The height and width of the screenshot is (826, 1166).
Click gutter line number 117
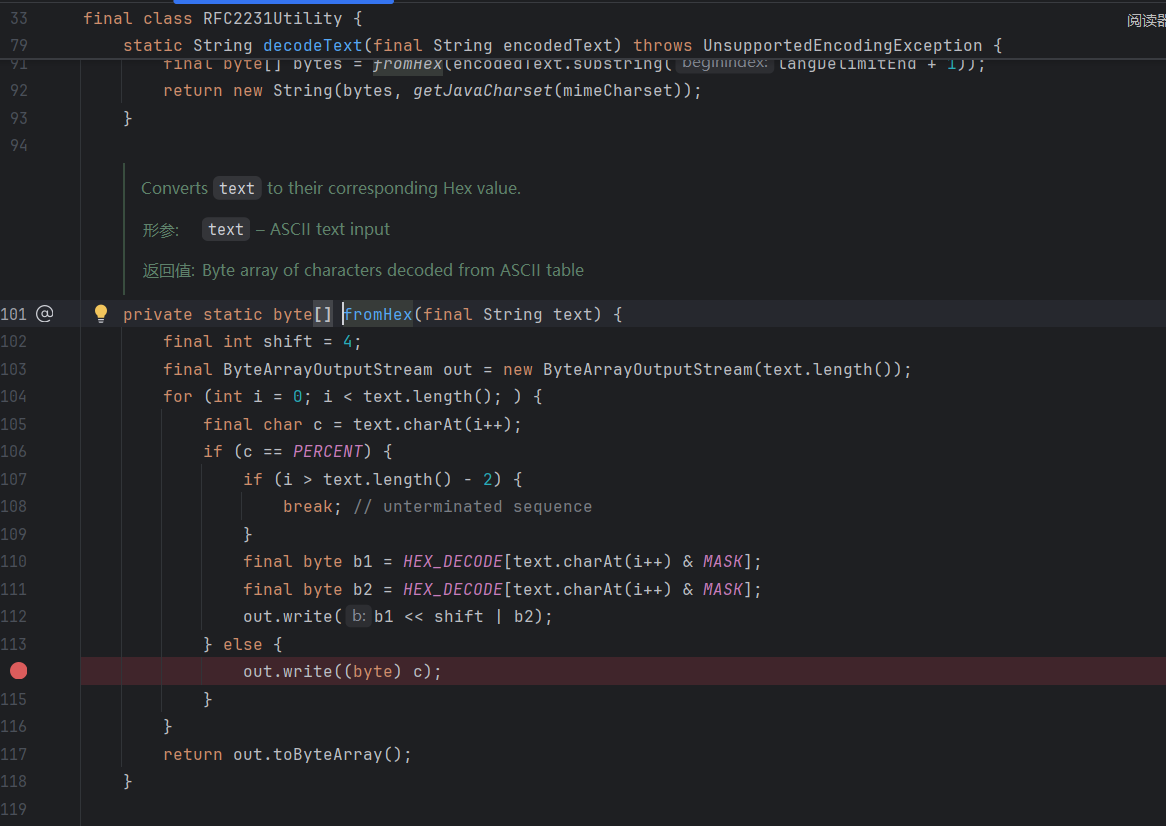click(x=13, y=755)
